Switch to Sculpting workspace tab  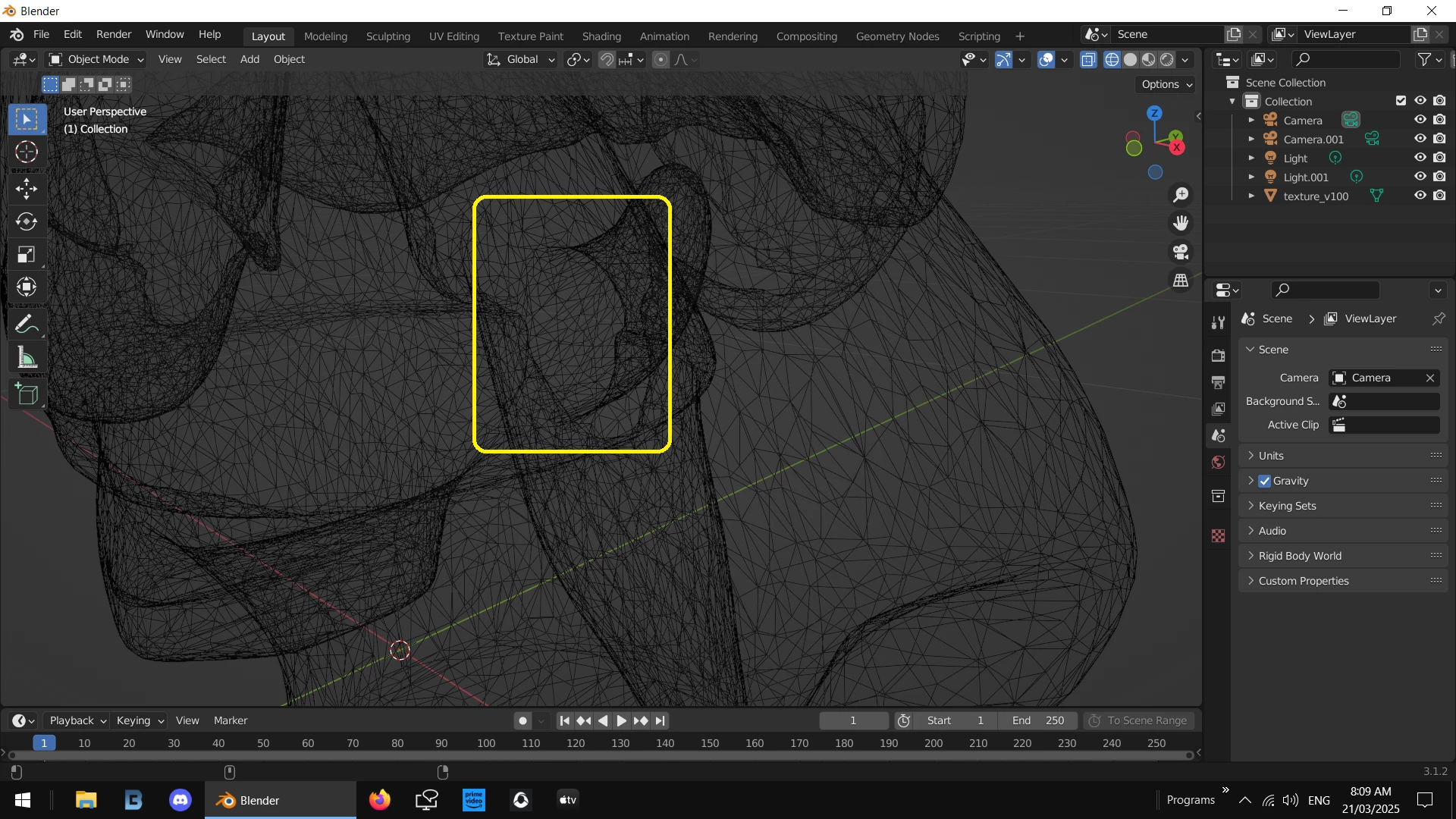(388, 36)
